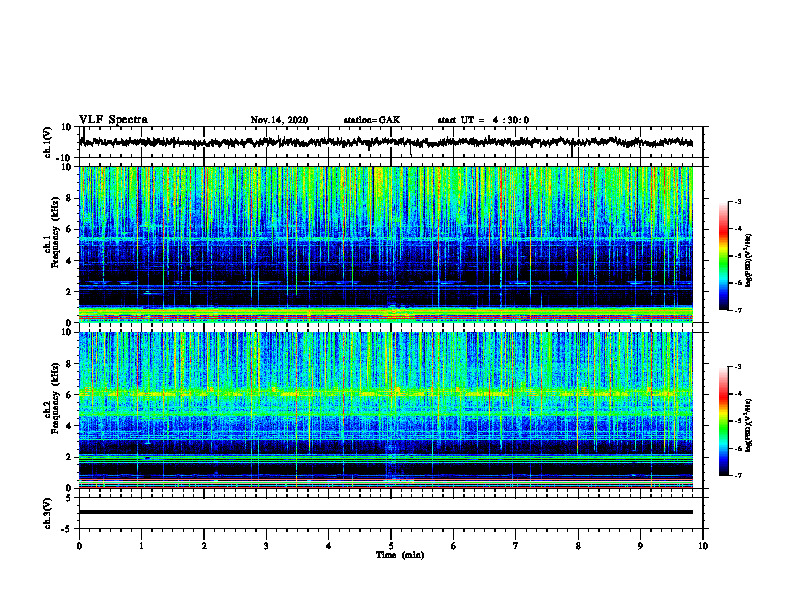Click the time axis tick label "1"
Screen dimensions: 792x612
(141, 546)
